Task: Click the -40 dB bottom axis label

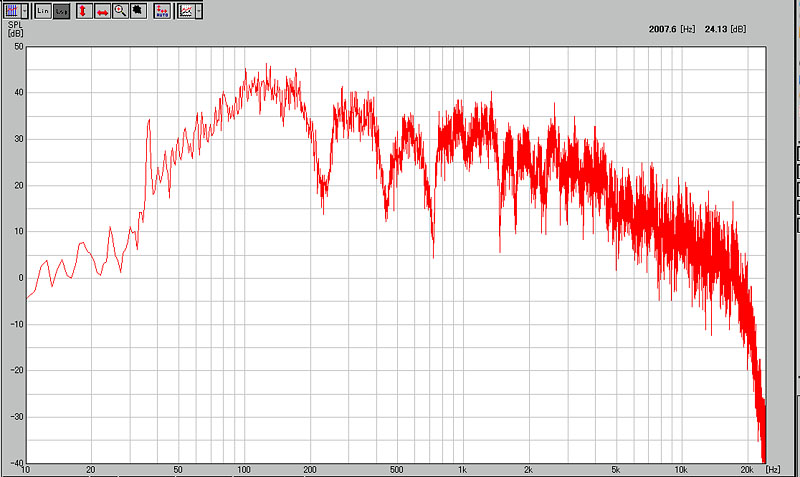Action: [x=17, y=463]
